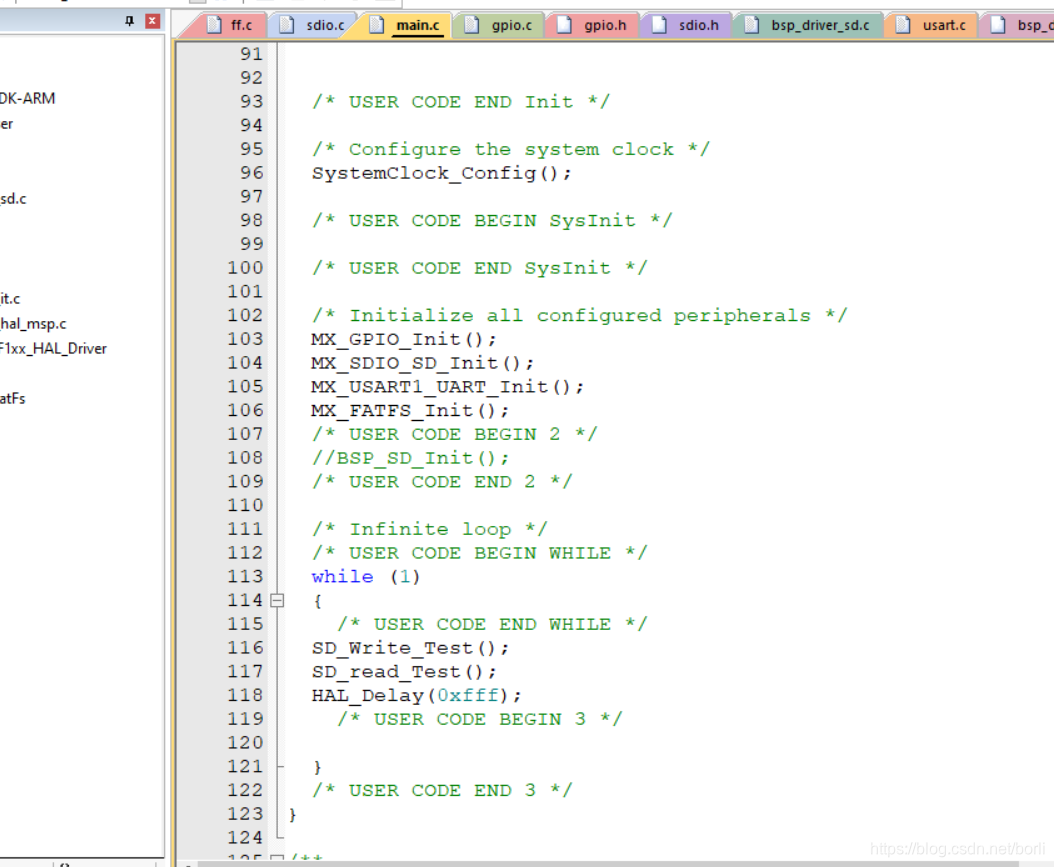Click on MX_SDIO_SD_Init() call
The height and width of the screenshot is (867, 1054).
point(423,364)
